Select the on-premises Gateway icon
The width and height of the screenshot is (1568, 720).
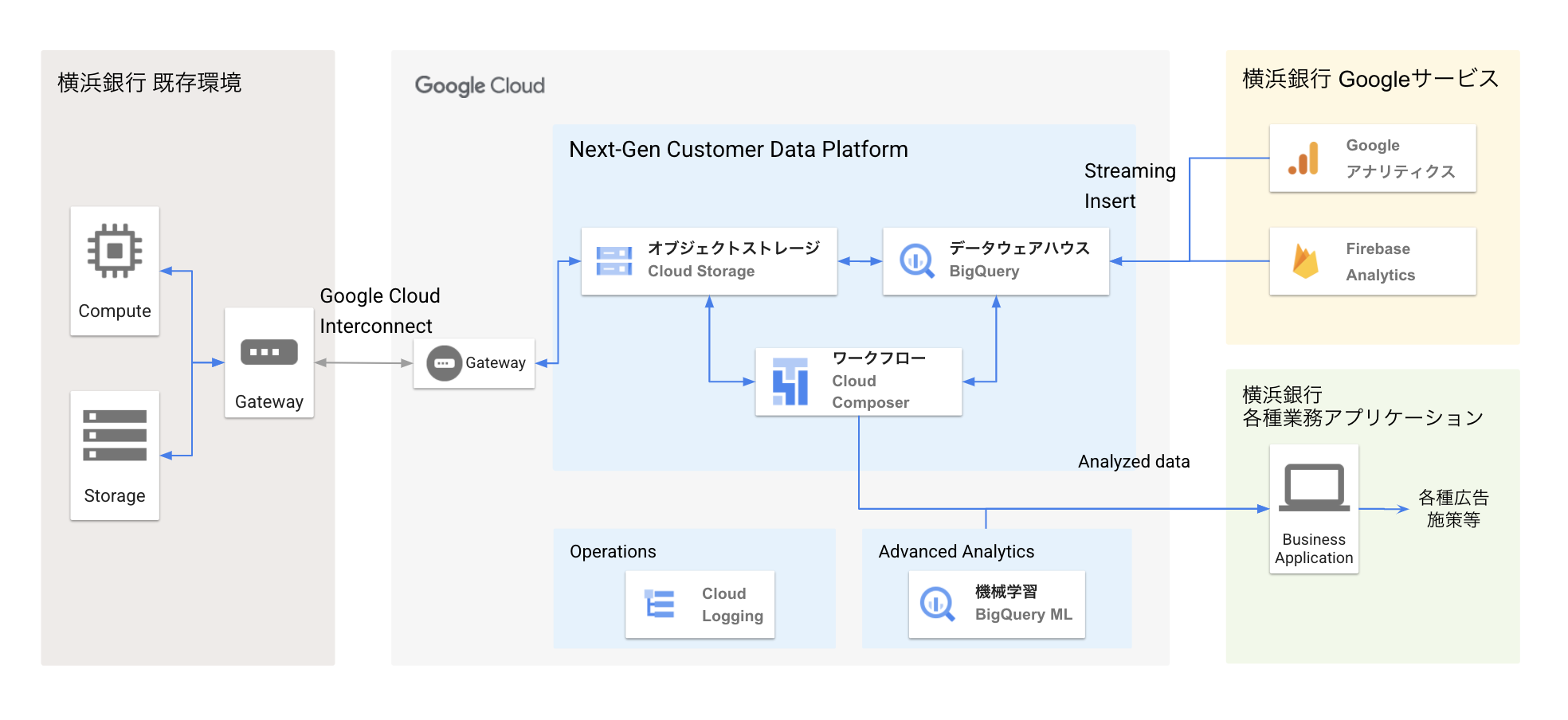[269, 352]
